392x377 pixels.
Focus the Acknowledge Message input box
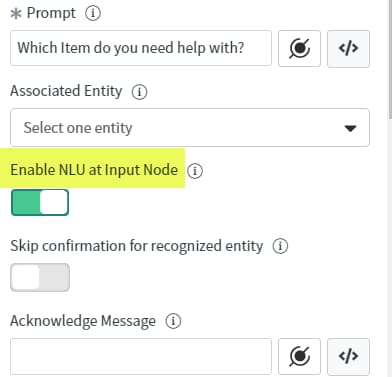[141, 357]
